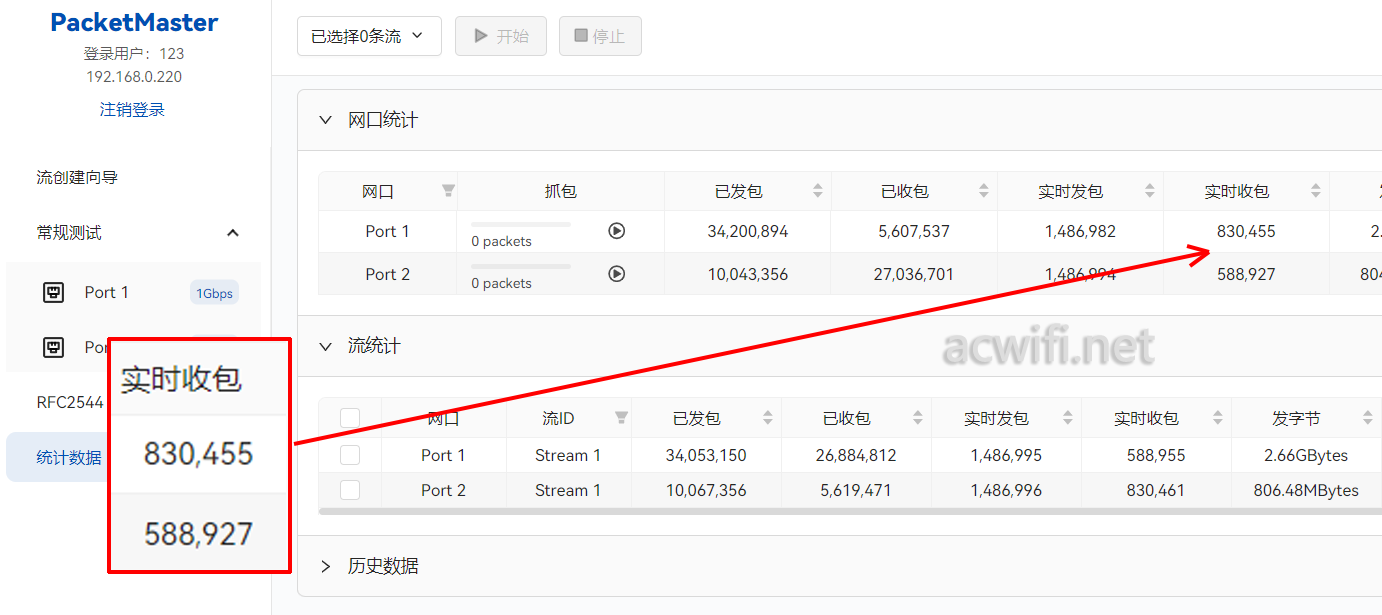The image size is (1382, 615).
Task: Sort stream table by 实时收包
Action: tap(1218, 418)
